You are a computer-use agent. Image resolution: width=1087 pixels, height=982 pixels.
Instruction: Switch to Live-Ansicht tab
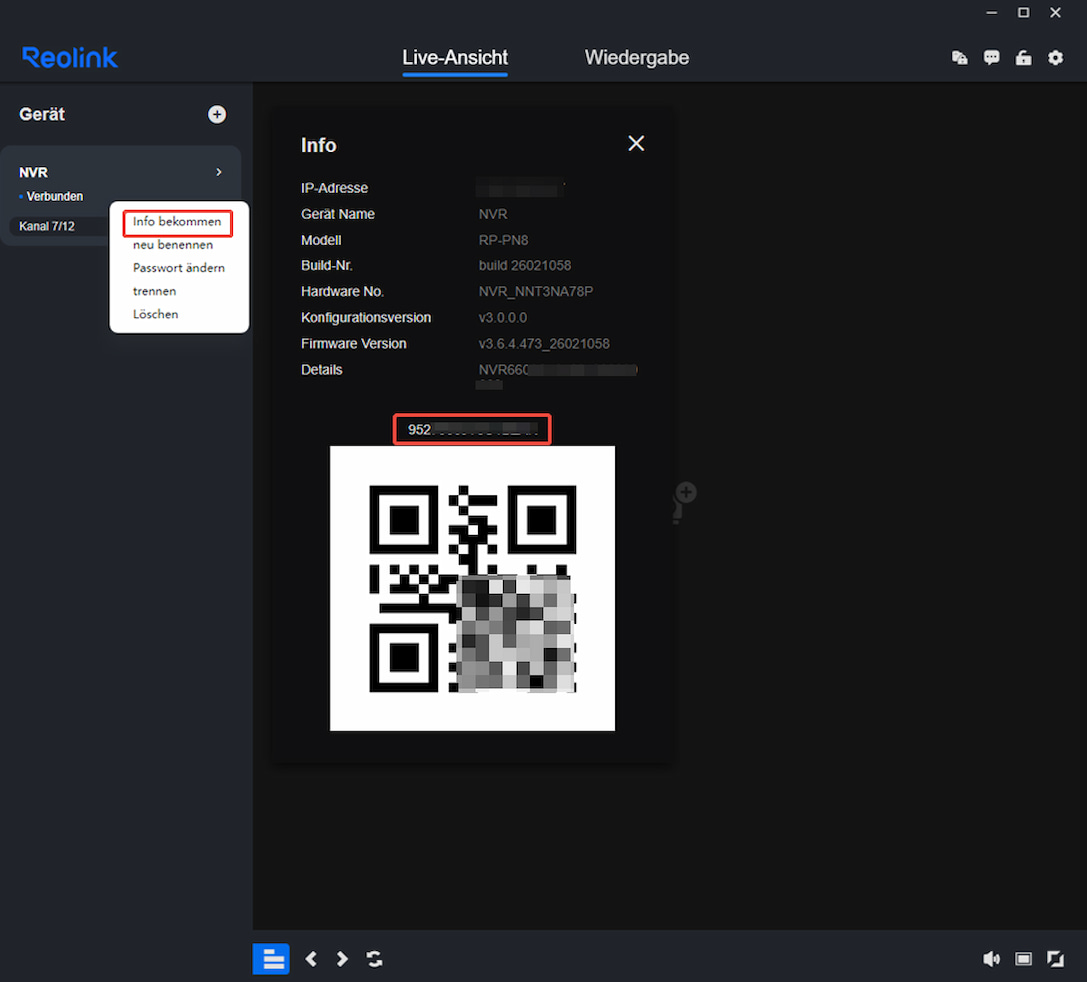click(455, 58)
